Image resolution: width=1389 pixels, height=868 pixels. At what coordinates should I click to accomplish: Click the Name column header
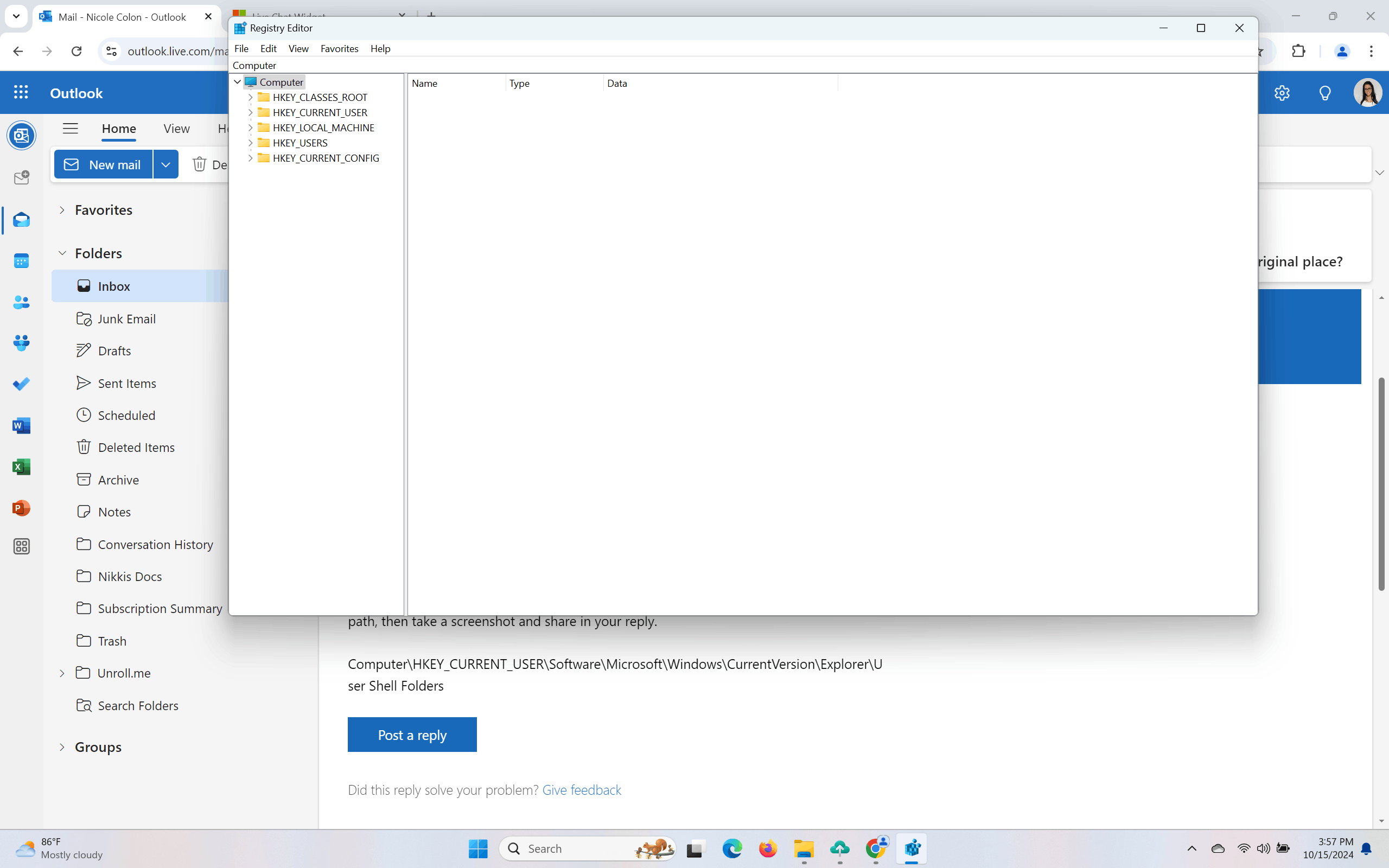(457, 83)
